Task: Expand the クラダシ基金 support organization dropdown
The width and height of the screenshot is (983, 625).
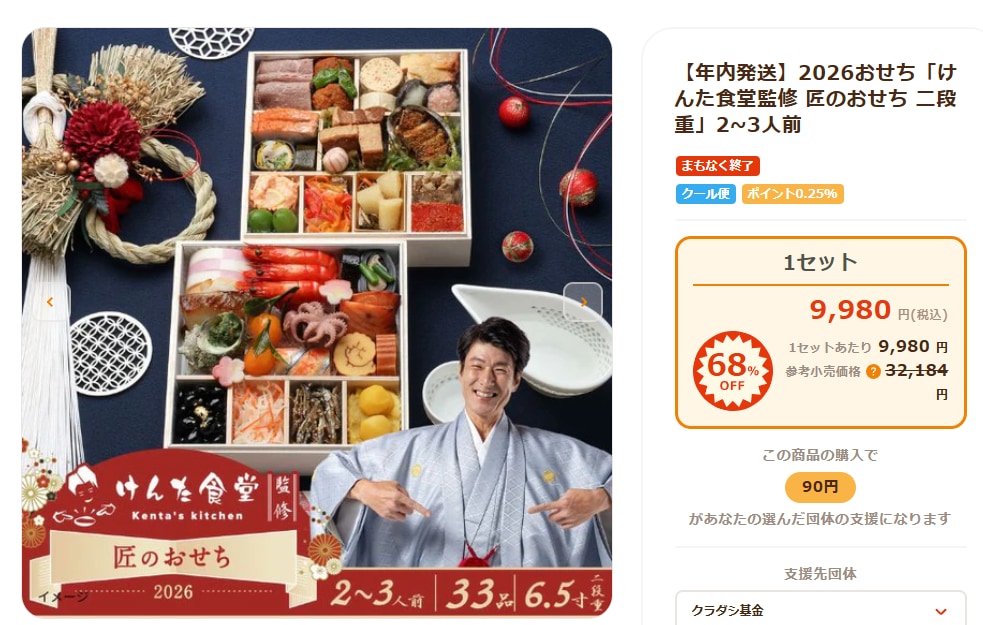Action: point(820,609)
